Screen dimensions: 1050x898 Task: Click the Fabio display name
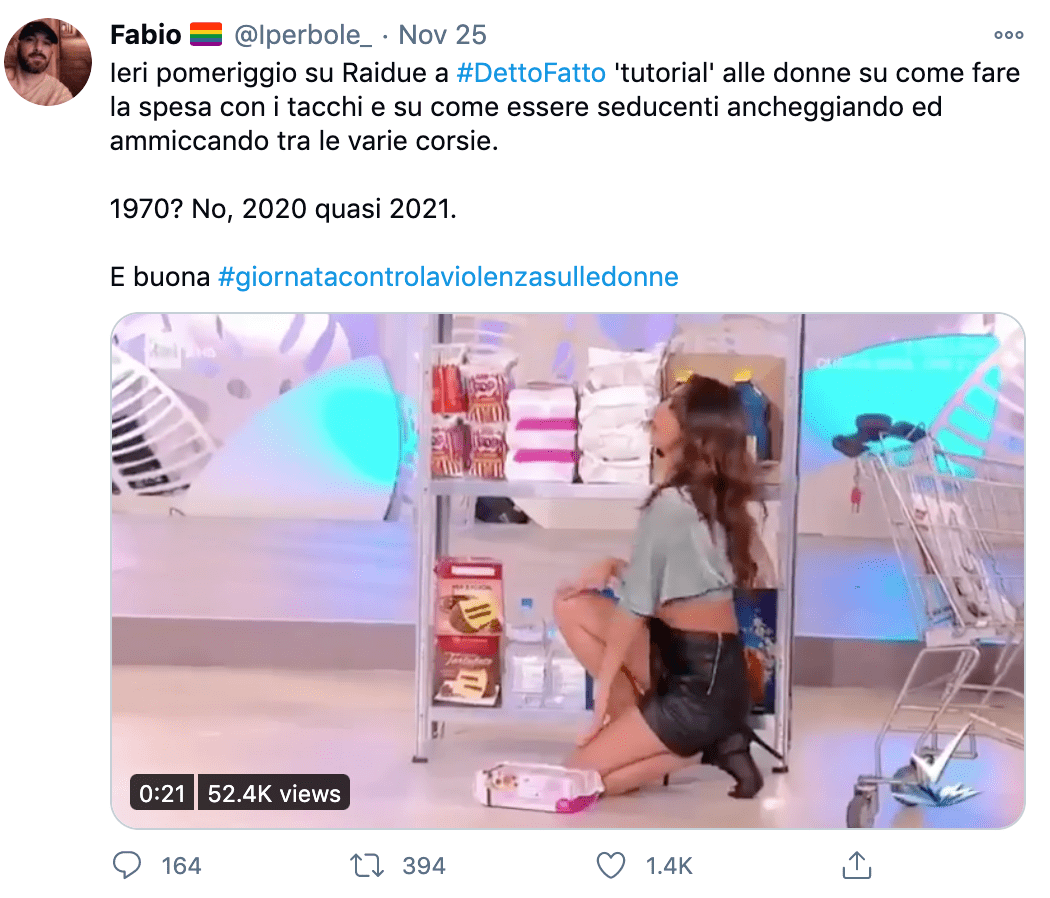(x=145, y=35)
